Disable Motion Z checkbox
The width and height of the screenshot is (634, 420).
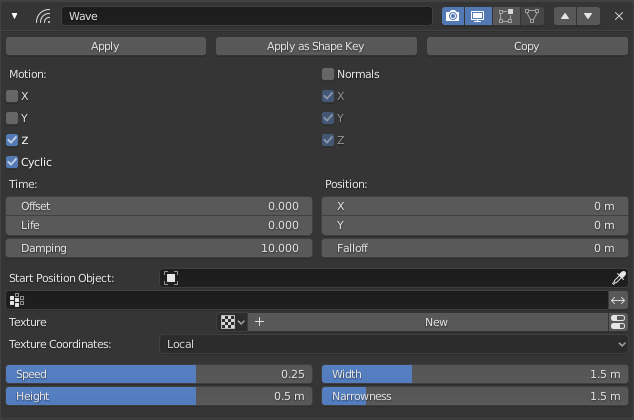tap(12, 140)
